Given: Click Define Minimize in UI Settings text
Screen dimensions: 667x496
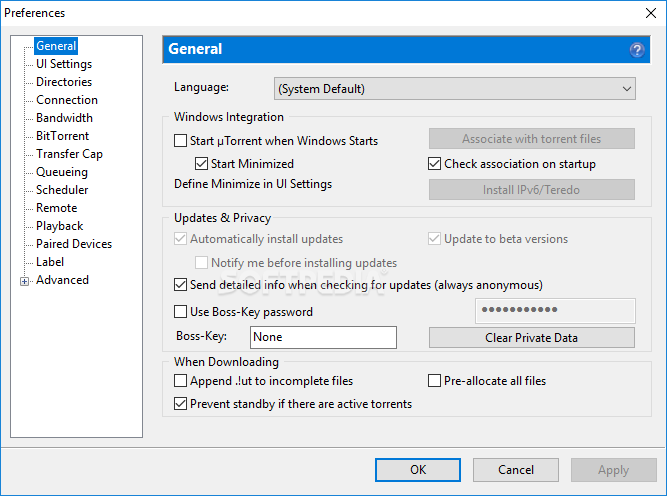Looking at the screenshot, I should click(253, 184).
